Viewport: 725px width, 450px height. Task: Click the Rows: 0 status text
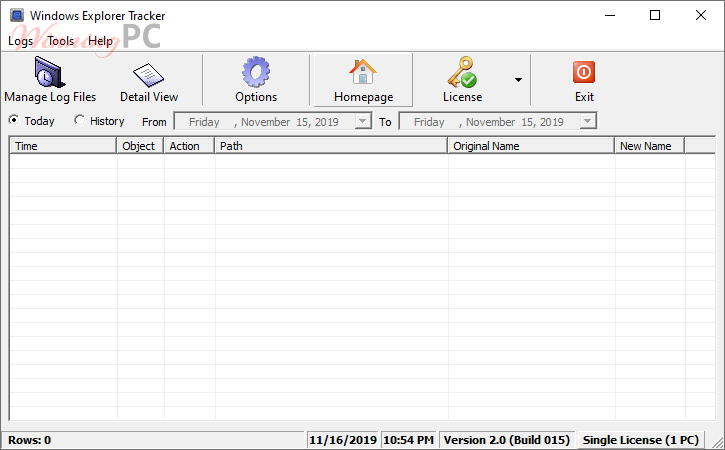(x=29, y=440)
